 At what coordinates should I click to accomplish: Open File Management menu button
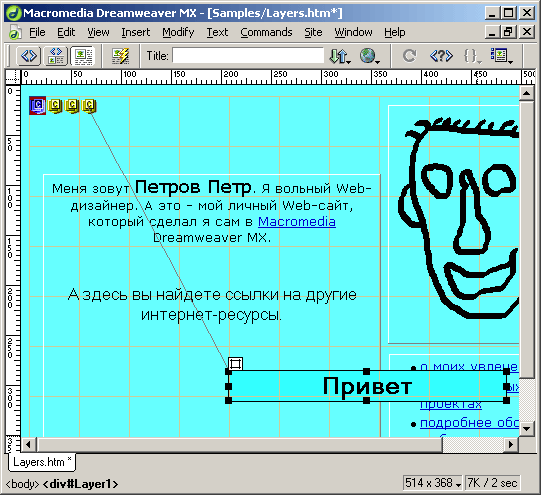point(340,56)
